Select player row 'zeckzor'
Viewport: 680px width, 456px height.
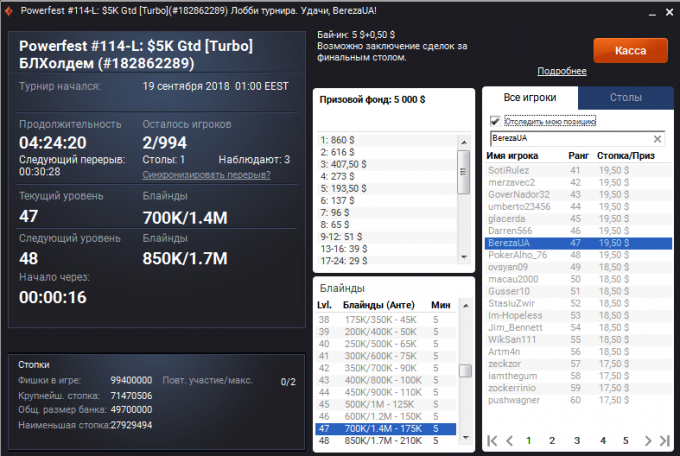tap(578, 364)
